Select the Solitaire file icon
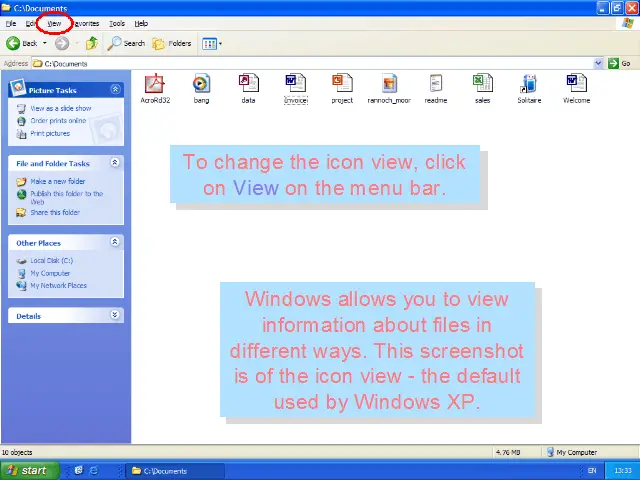640x480 pixels. pos(529,83)
